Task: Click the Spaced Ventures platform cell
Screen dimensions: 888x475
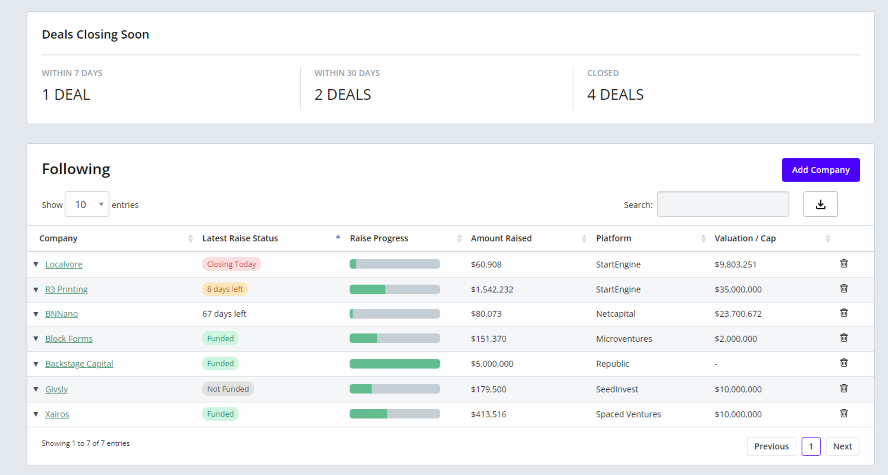Action: tap(629, 414)
